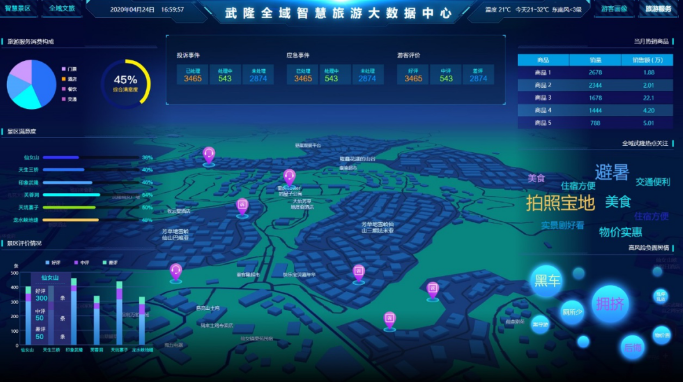Image resolution: width=683 pixels, height=382 pixels.
Task: Click 游客评价 差评 2874 card
Action: click(478, 74)
